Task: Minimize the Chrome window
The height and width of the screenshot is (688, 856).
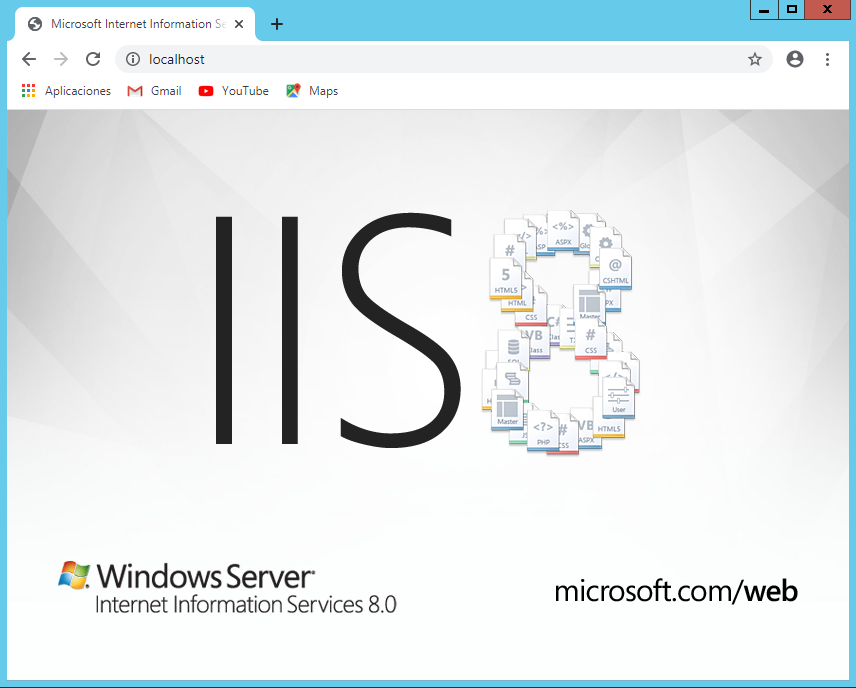Action: tap(764, 10)
